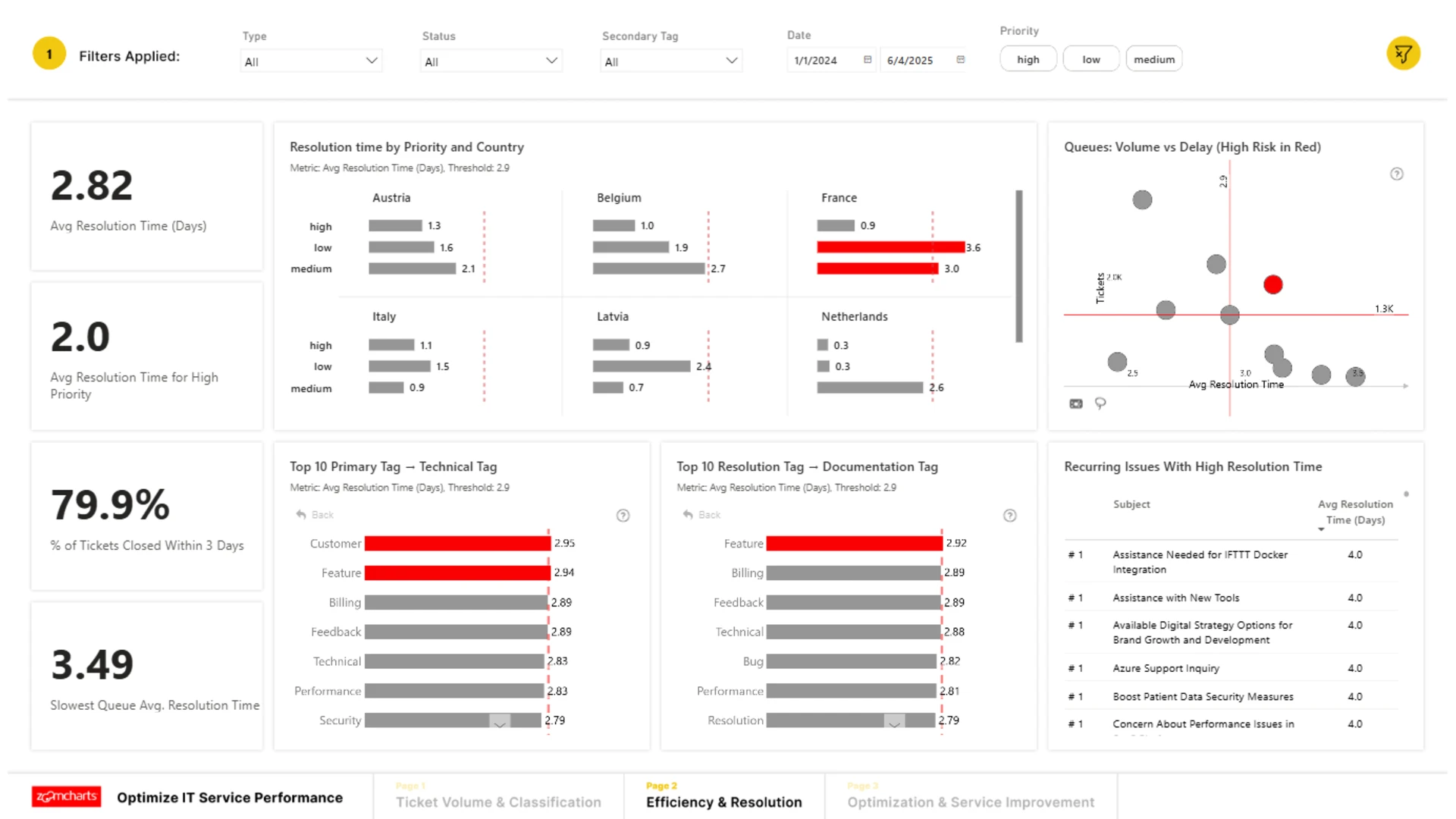
Task: Open the end date calendar picker
Action: coord(961,60)
